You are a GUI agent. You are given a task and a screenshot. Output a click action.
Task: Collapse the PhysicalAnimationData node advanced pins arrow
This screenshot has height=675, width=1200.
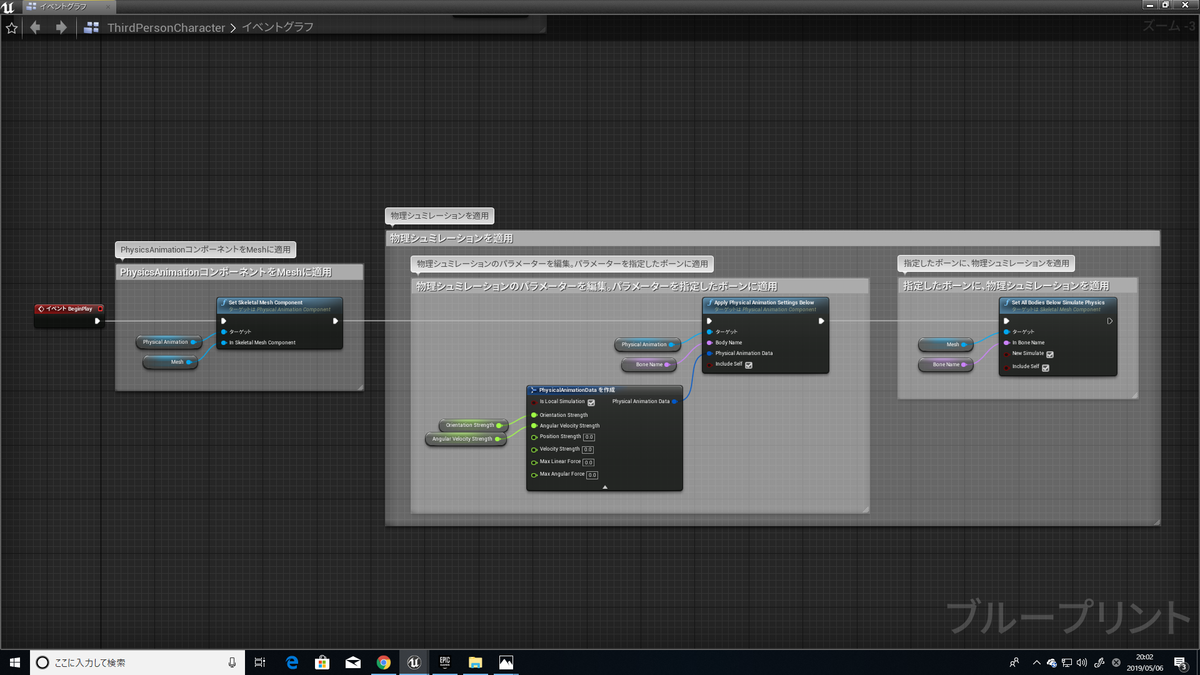604,486
